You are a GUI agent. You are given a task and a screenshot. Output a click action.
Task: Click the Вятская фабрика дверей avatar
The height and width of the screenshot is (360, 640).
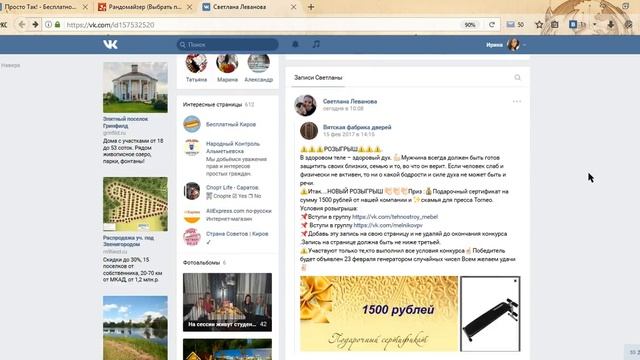point(309,131)
